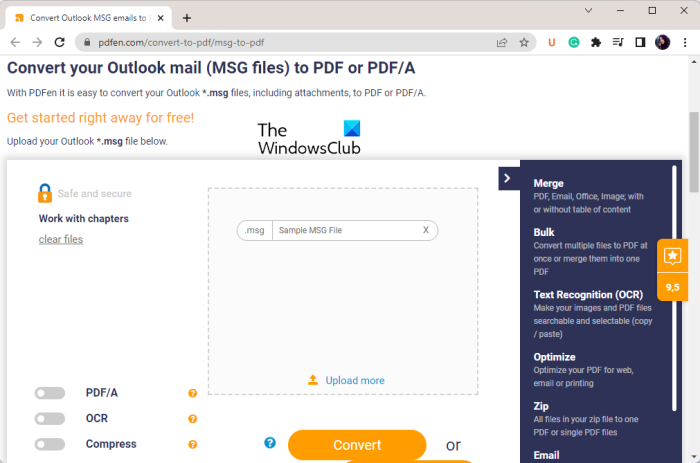700x463 pixels.
Task: Open help for OCR option
Action: pos(192,419)
